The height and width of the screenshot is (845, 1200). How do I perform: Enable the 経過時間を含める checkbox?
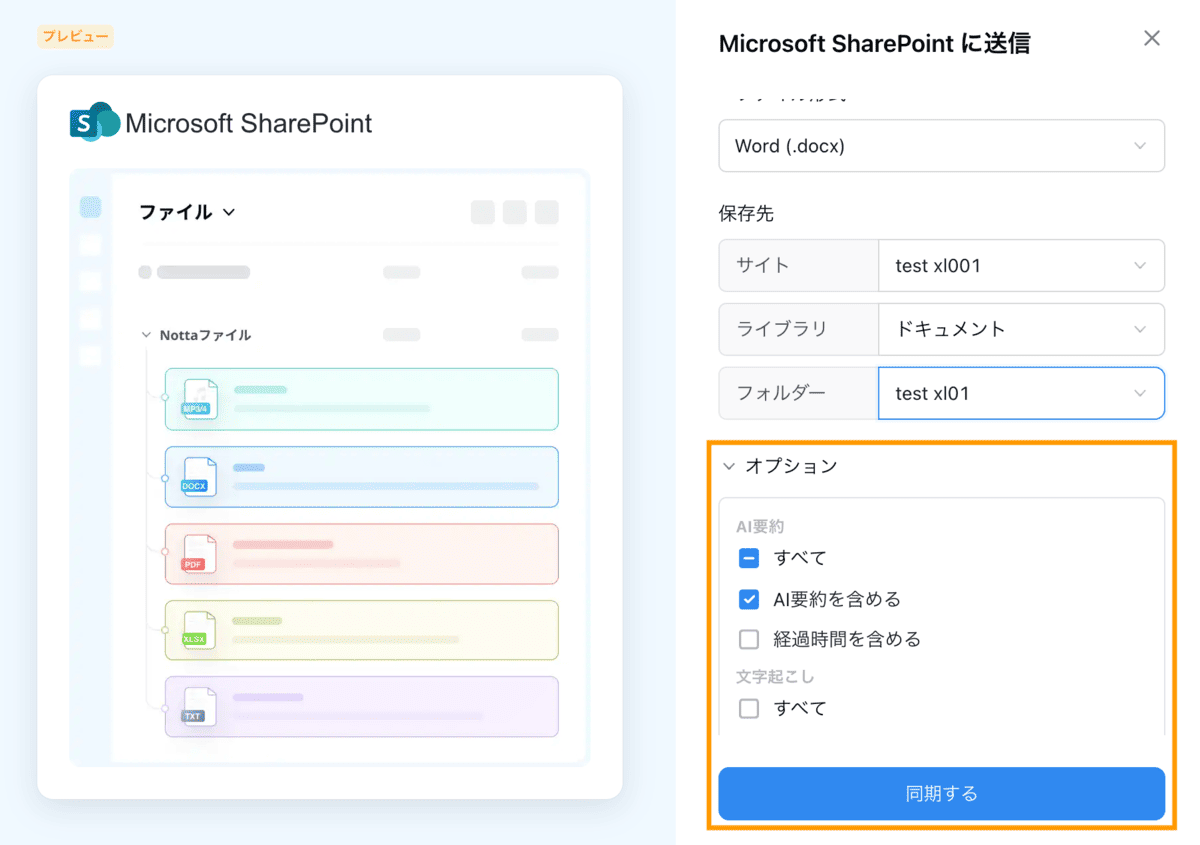[x=749, y=639]
